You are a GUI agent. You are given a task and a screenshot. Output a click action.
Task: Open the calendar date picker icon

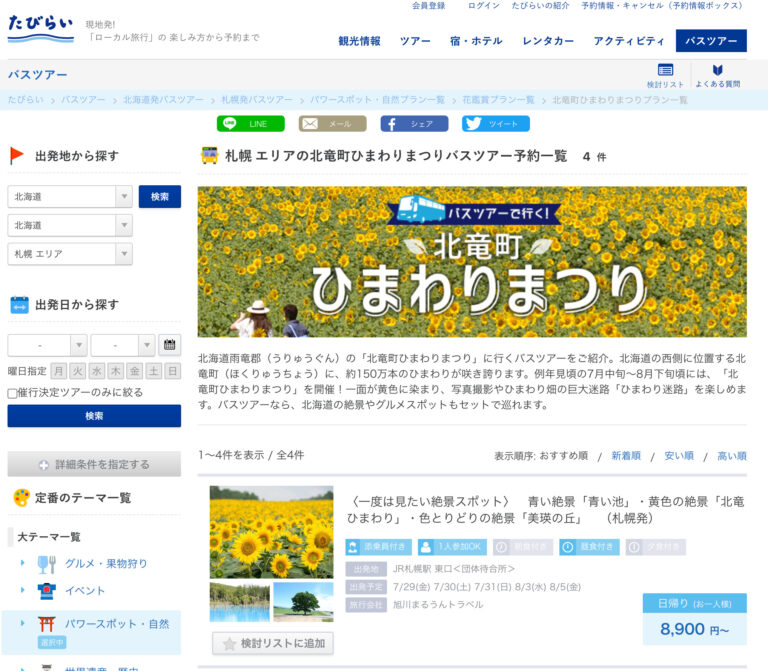pos(170,345)
